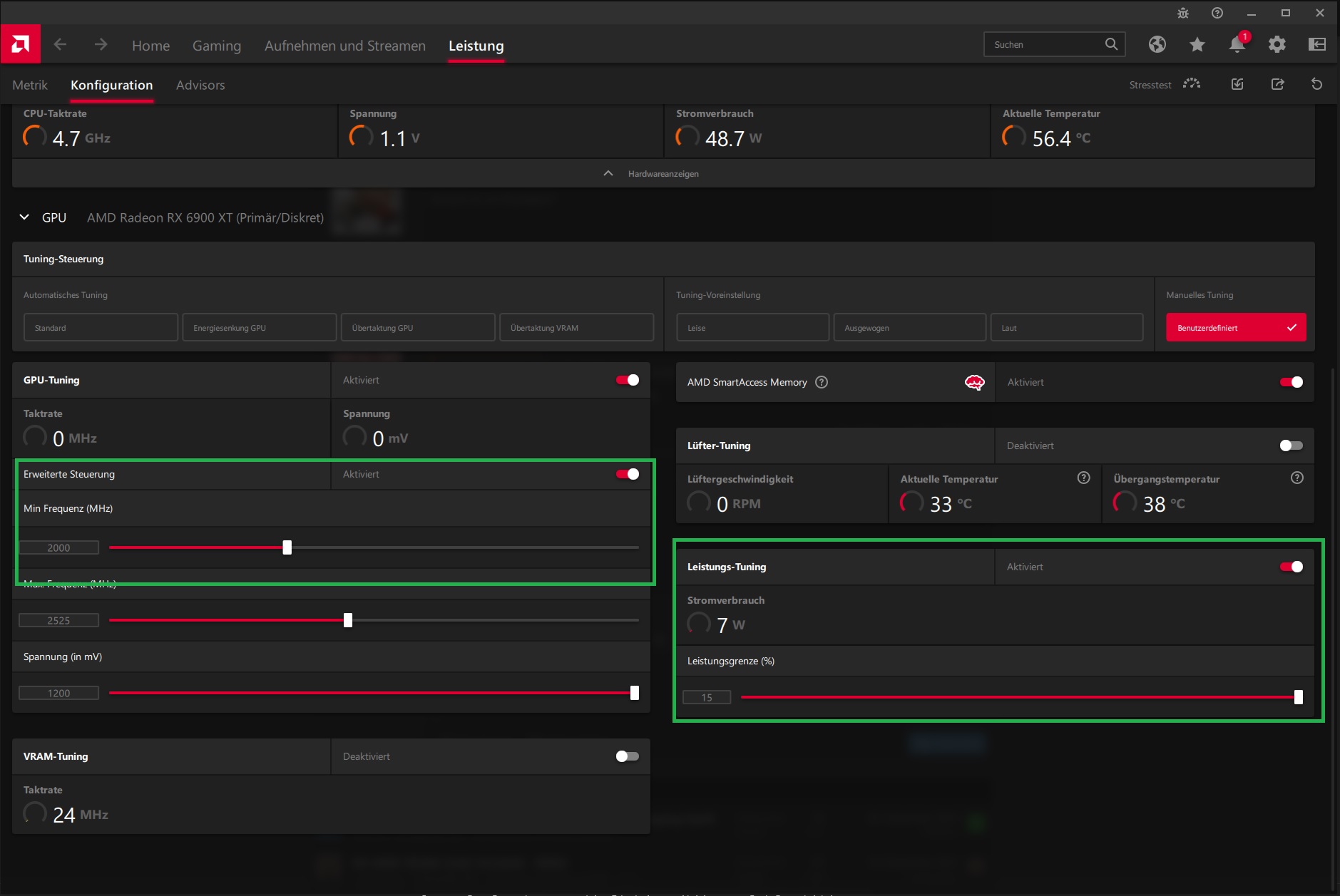Click the AMD logo icon
1340x896 pixels.
(x=21, y=44)
